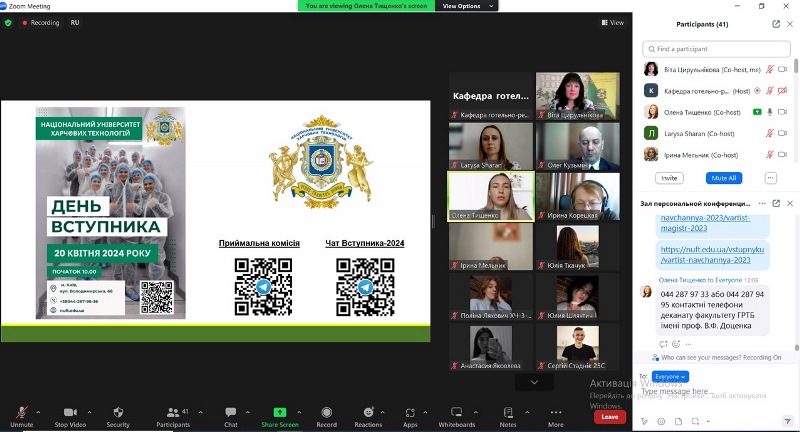Click the Stop Video camera icon
This screenshot has height=432, width=800.
point(70,412)
